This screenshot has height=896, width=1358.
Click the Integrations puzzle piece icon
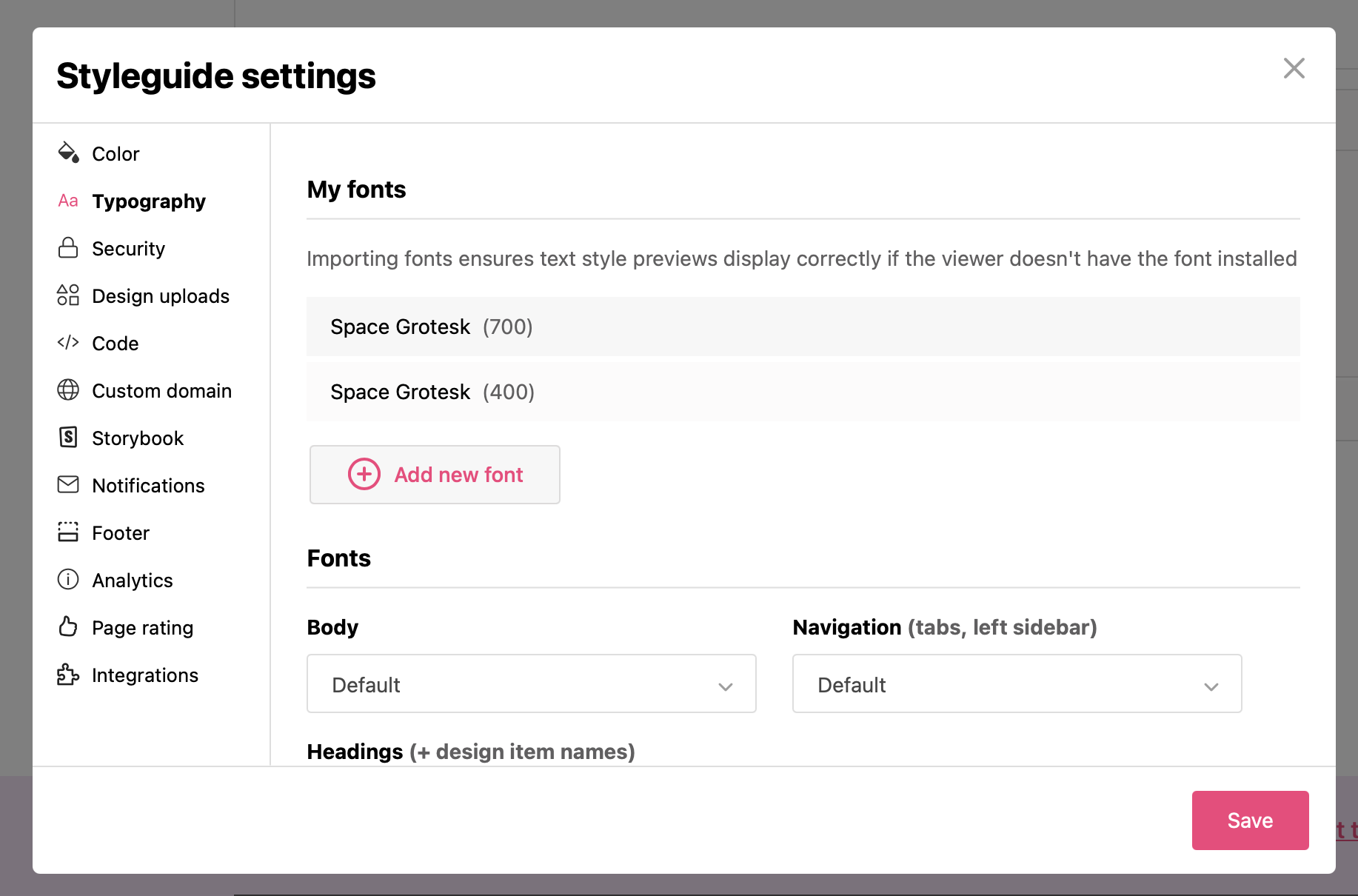click(67, 675)
